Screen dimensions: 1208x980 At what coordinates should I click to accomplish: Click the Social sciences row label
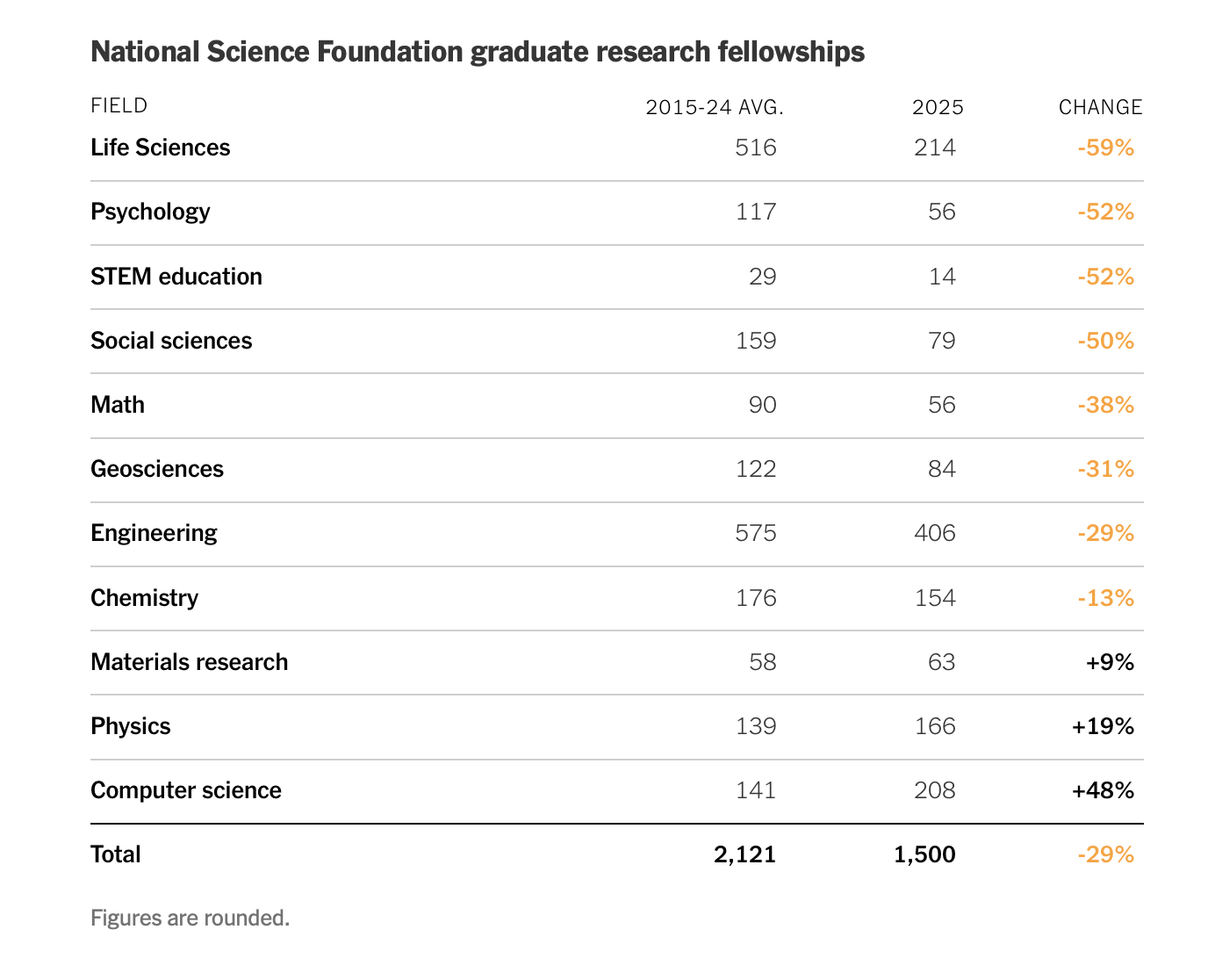[171, 341]
